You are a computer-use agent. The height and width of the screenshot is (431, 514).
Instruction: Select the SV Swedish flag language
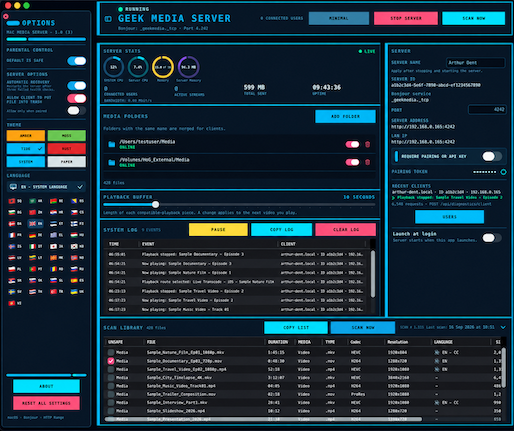(15, 292)
